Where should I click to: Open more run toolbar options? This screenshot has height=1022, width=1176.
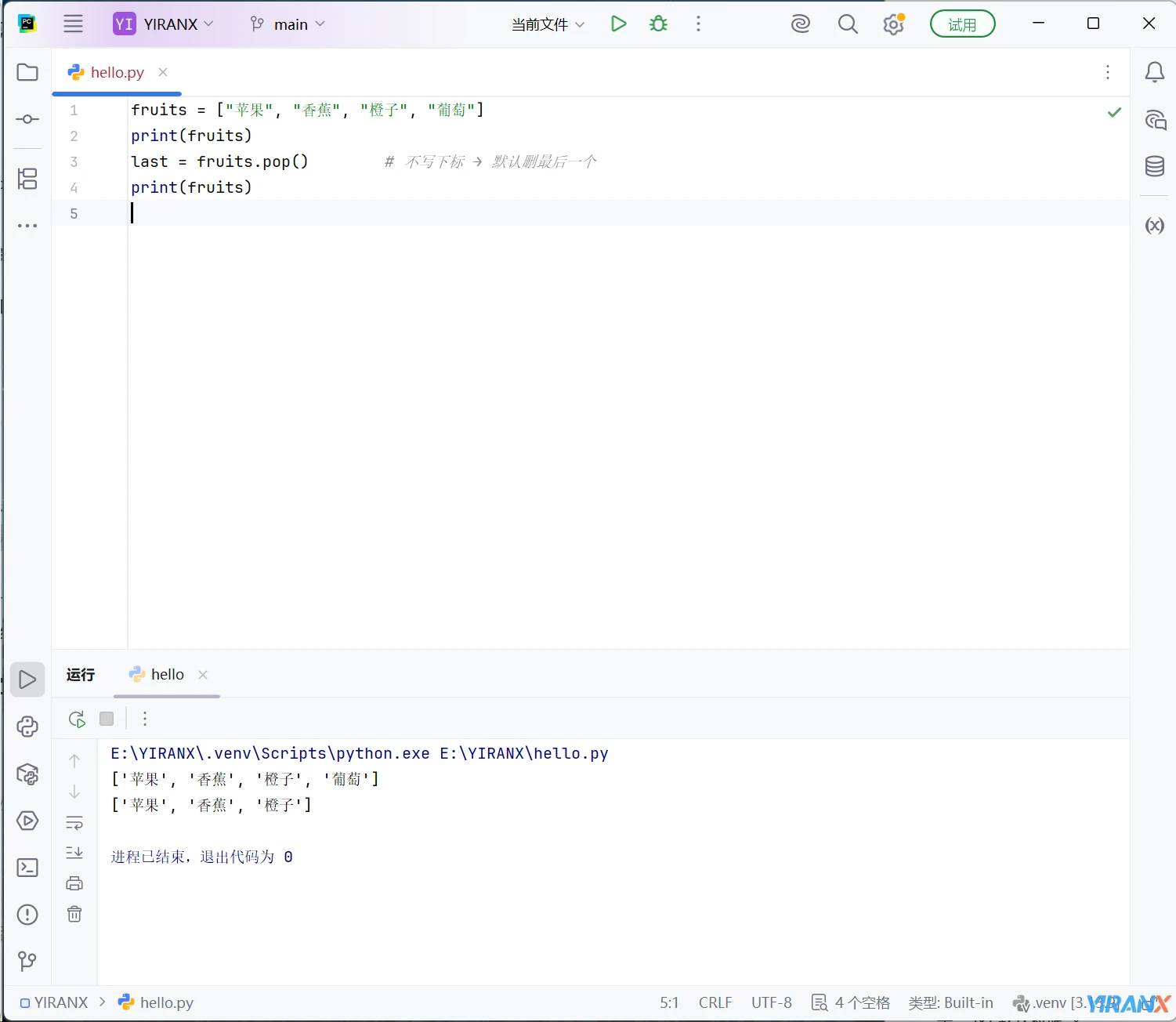[x=145, y=719]
